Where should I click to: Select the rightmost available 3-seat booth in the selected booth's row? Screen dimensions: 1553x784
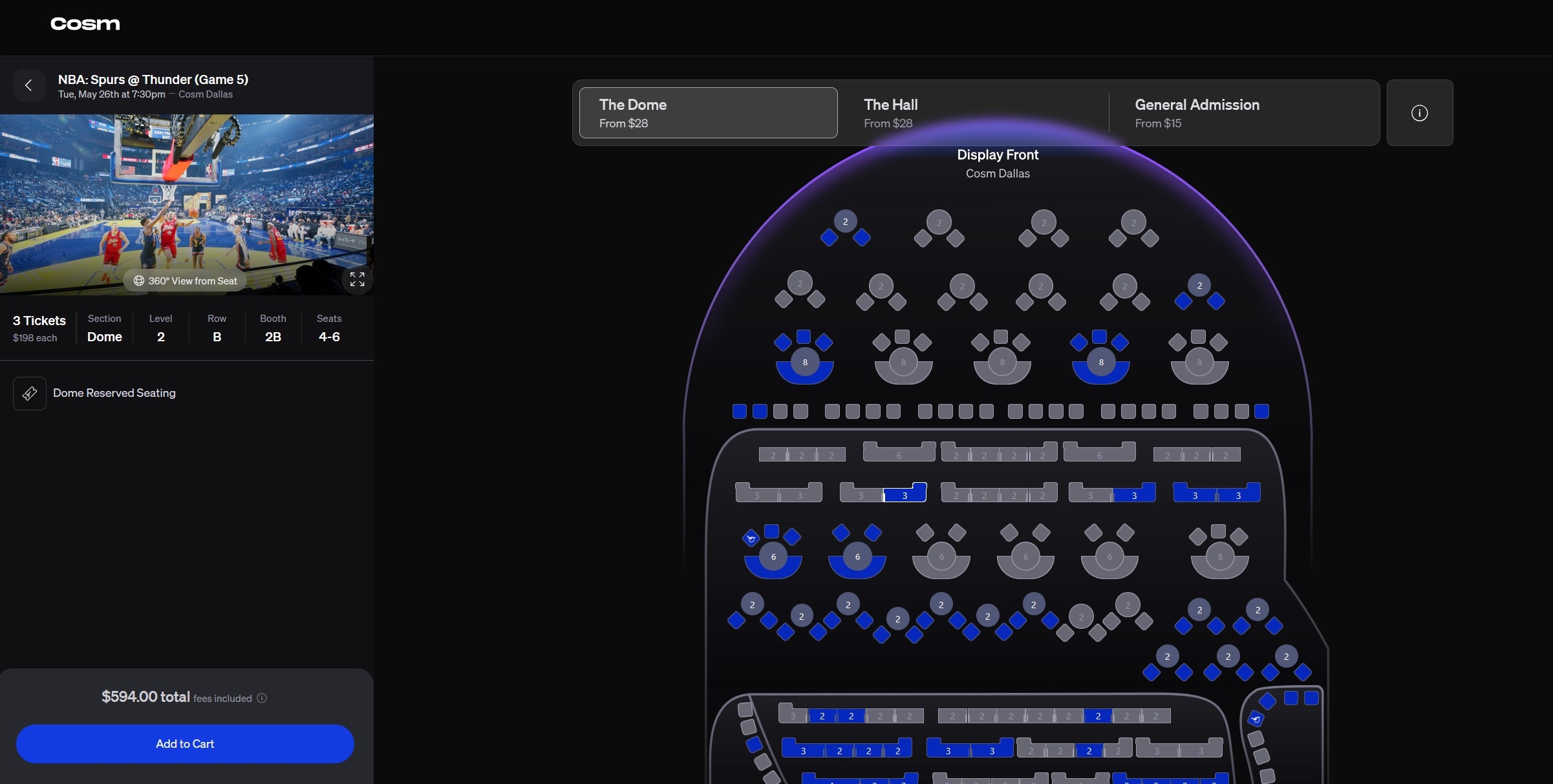click(x=1238, y=493)
